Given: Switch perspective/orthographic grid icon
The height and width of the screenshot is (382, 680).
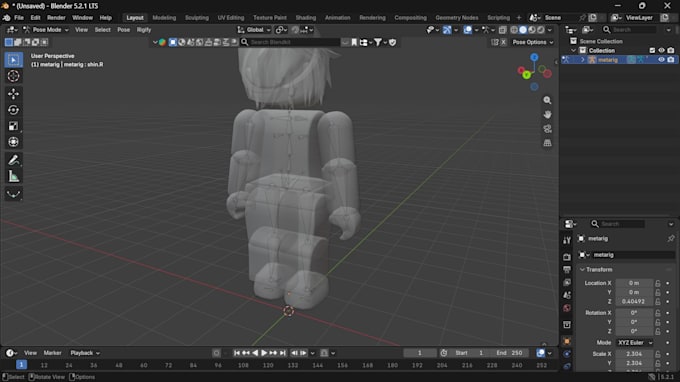Looking at the screenshot, I should (x=547, y=143).
